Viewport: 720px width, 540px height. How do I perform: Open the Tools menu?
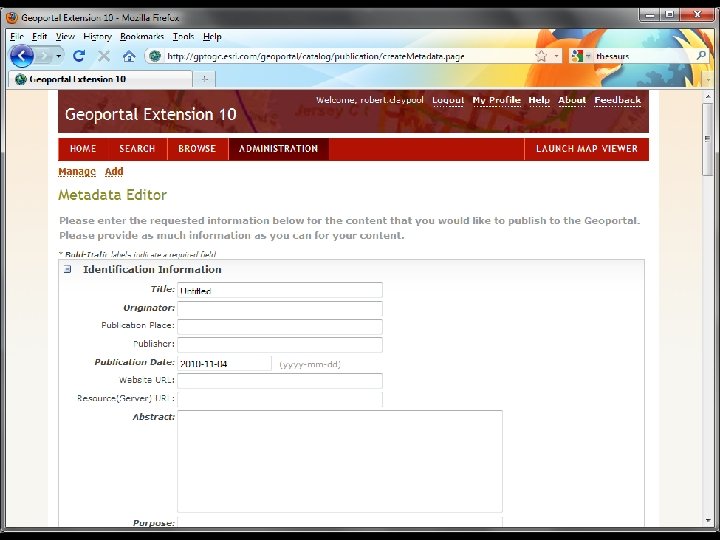click(183, 36)
